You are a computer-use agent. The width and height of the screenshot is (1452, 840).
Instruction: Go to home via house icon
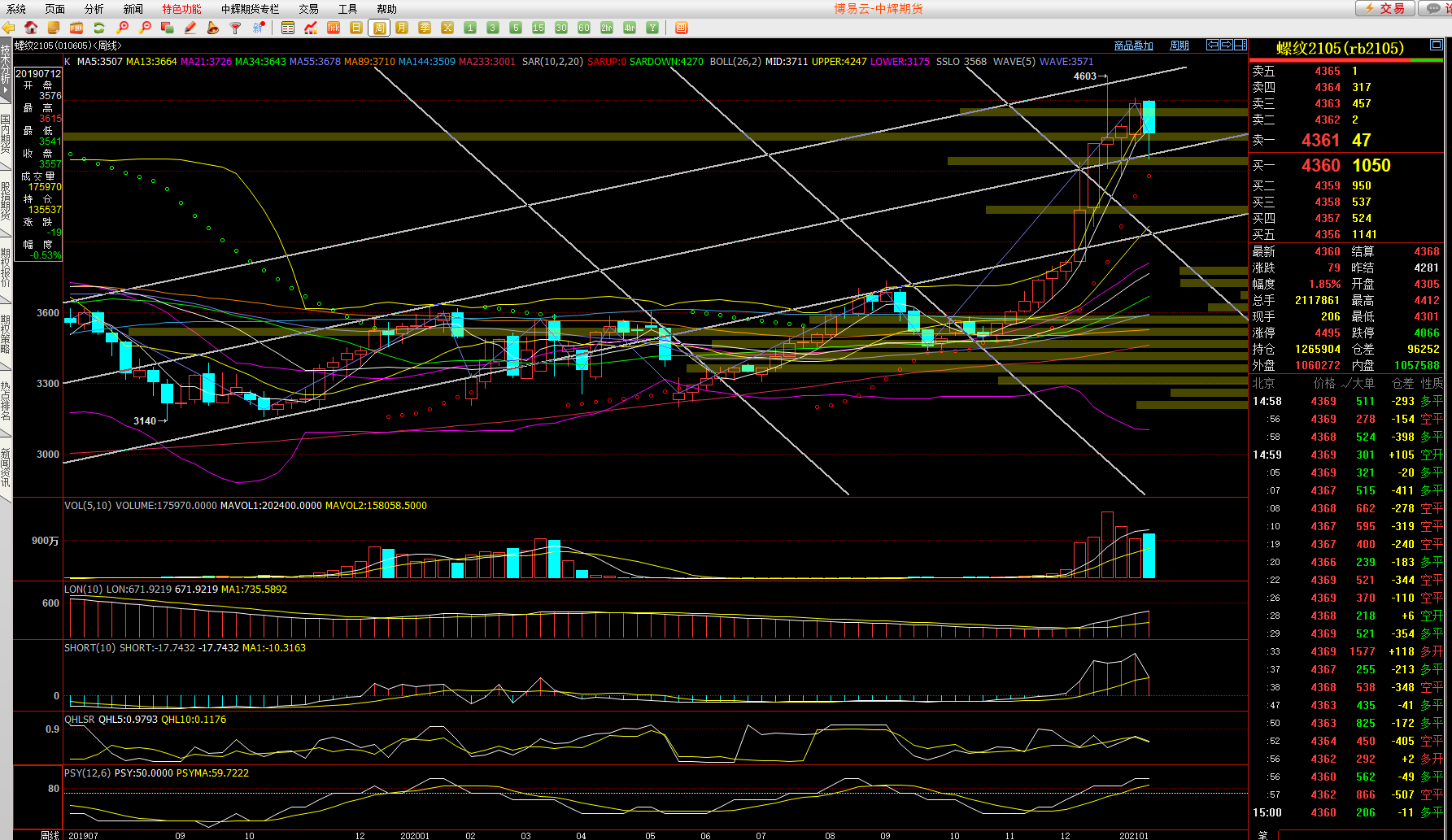click(x=31, y=28)
